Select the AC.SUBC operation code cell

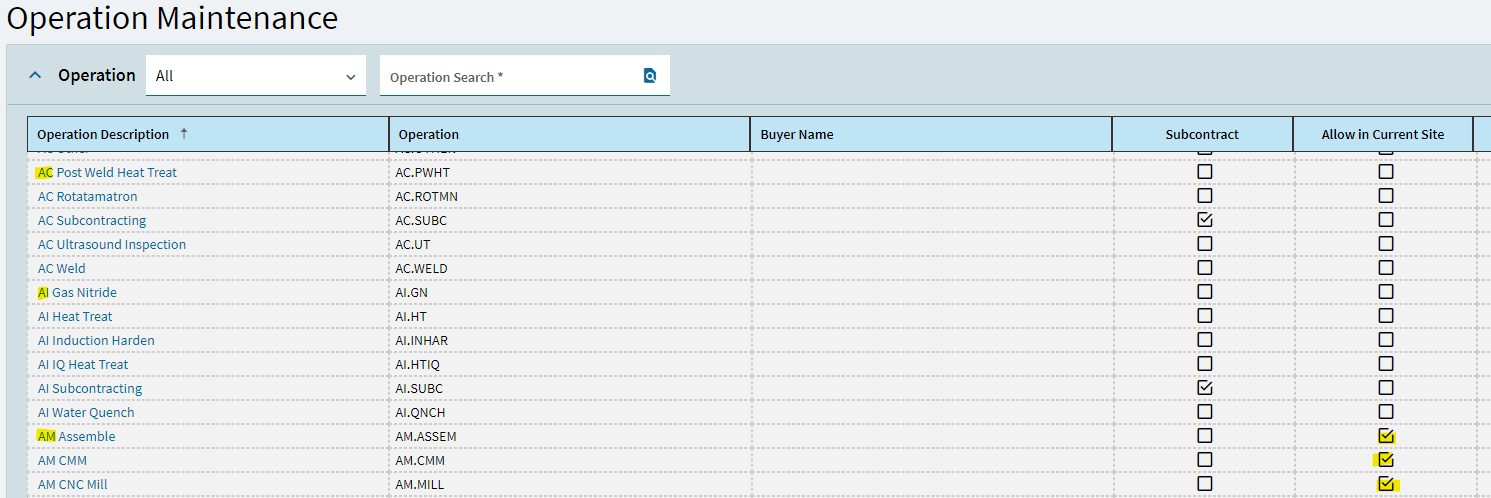tap(570, 220)
